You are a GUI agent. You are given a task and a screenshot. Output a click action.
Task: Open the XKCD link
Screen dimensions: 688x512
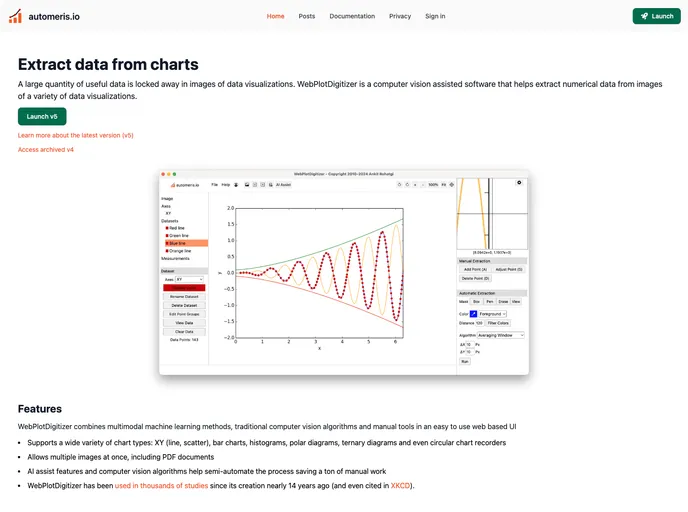tap(401, 485)
